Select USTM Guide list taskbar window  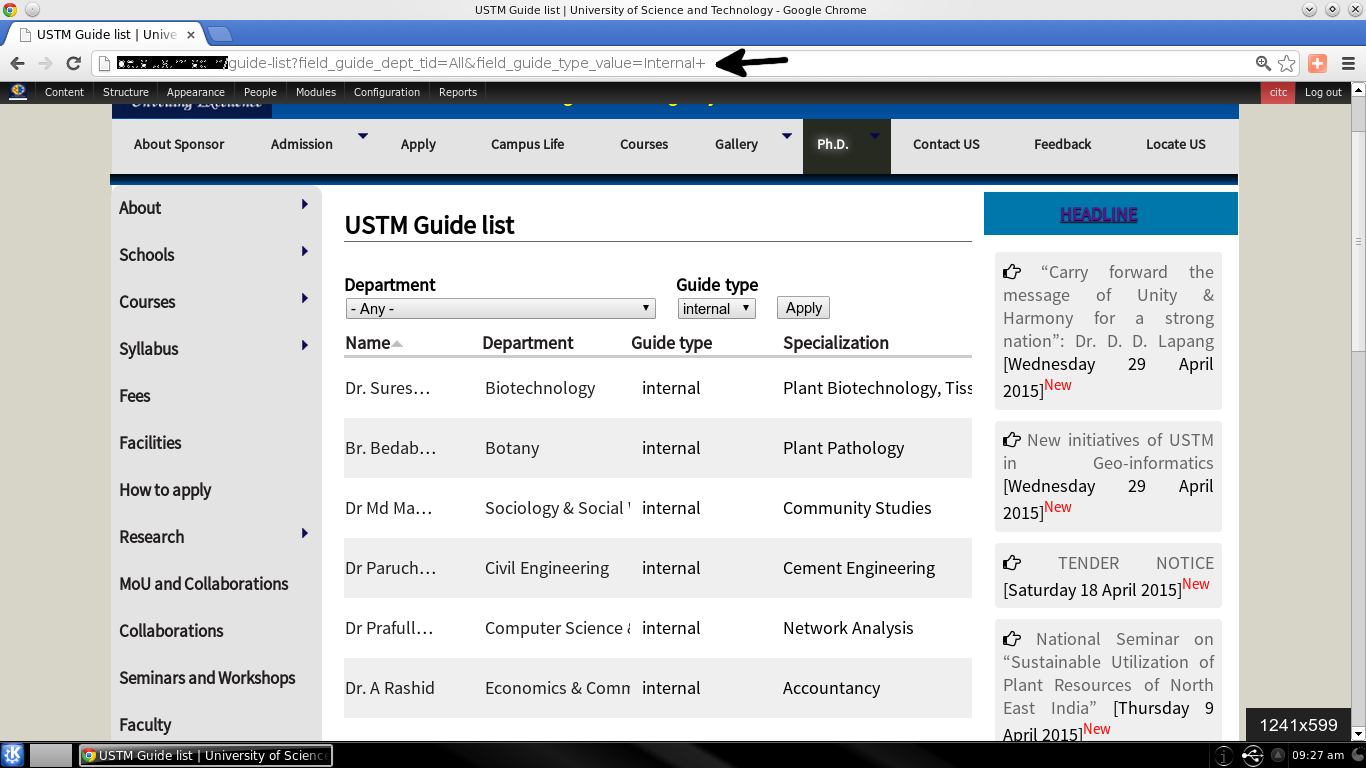(205, 755)
